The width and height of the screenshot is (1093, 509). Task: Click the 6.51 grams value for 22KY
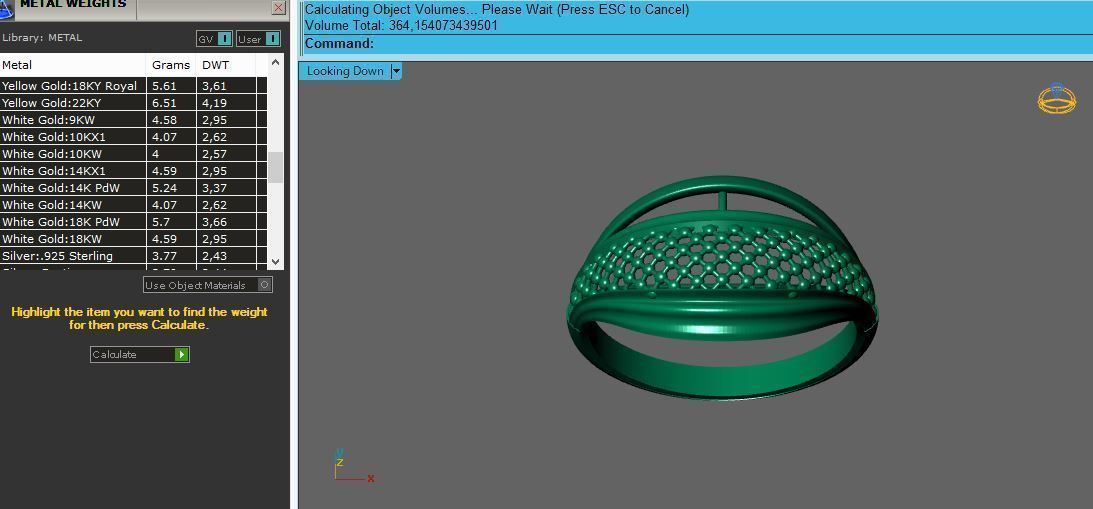[x=165, y=102]
